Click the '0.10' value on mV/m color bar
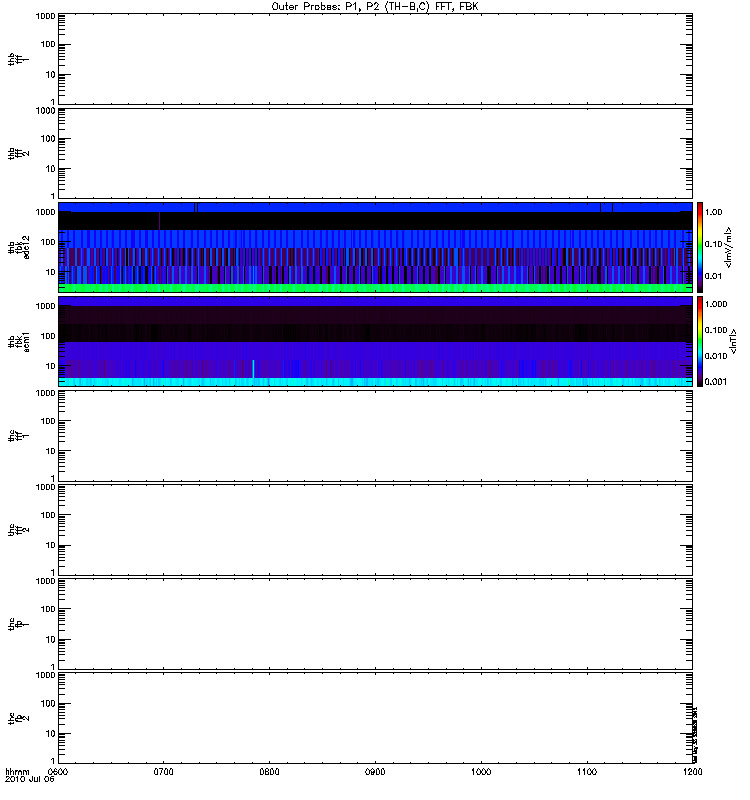 (714, 244)
